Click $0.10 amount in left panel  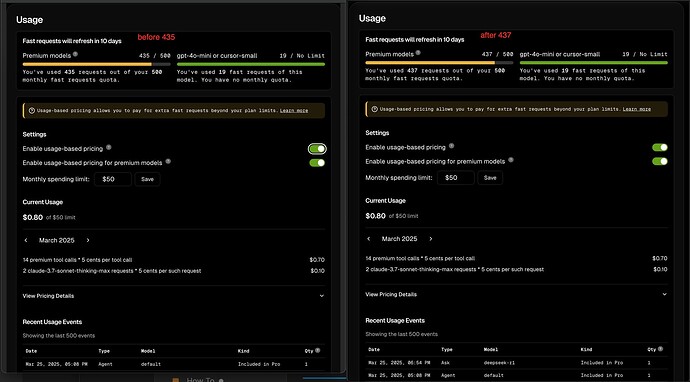click(x=317, y=271)
